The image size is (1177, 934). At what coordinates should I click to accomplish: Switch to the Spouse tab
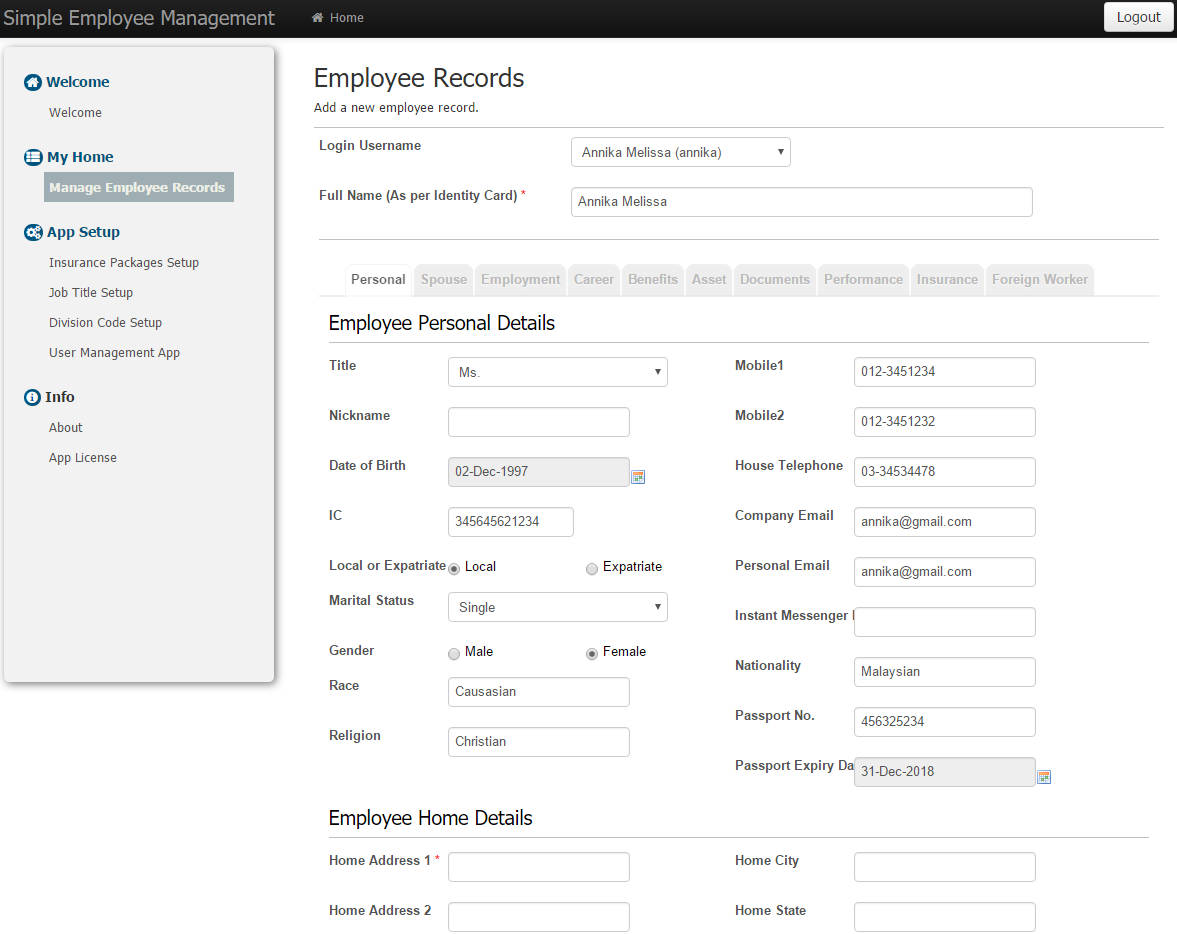(444, 279)
